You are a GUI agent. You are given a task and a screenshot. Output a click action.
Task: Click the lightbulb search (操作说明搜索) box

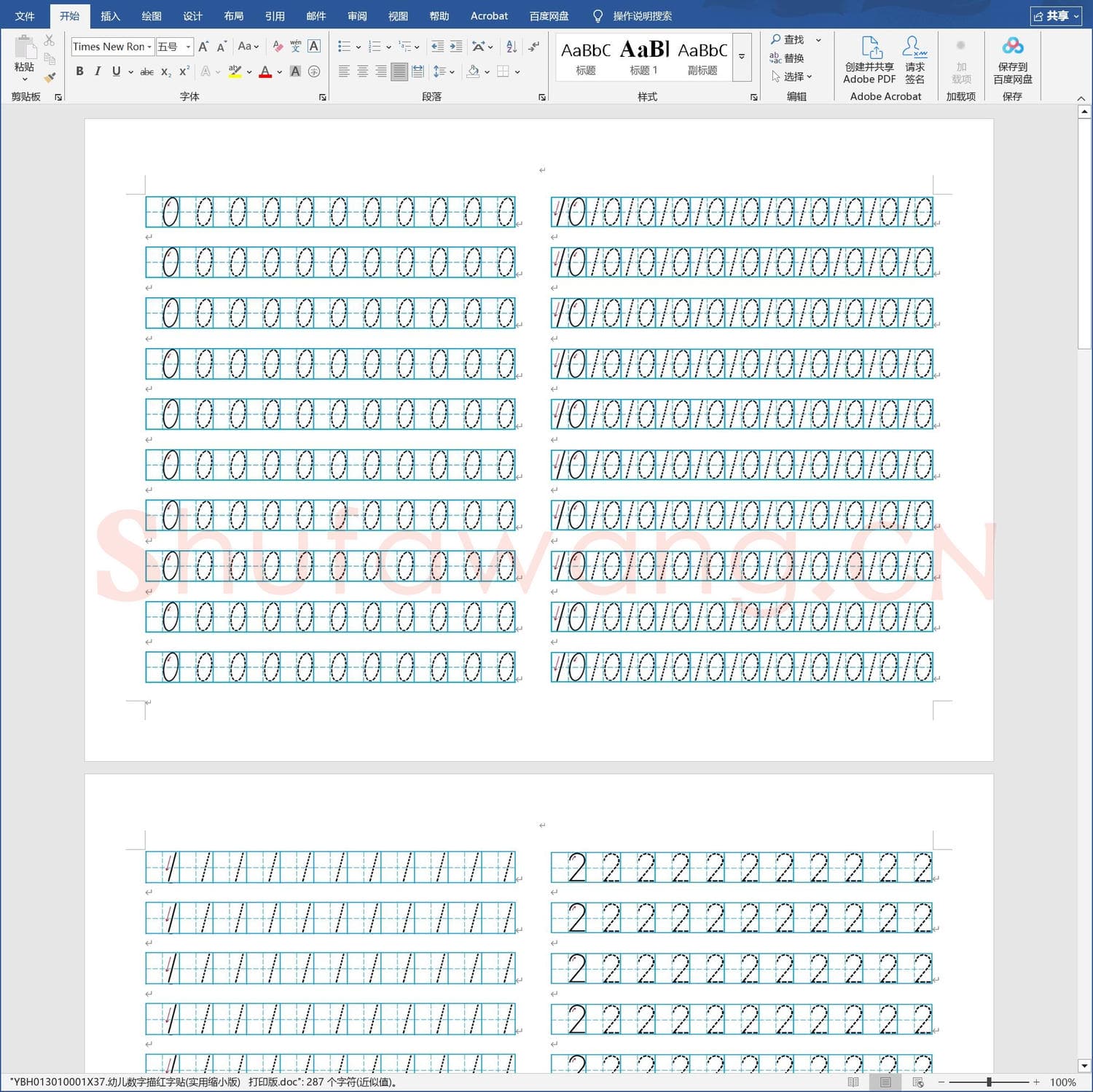tap(632, 16)
